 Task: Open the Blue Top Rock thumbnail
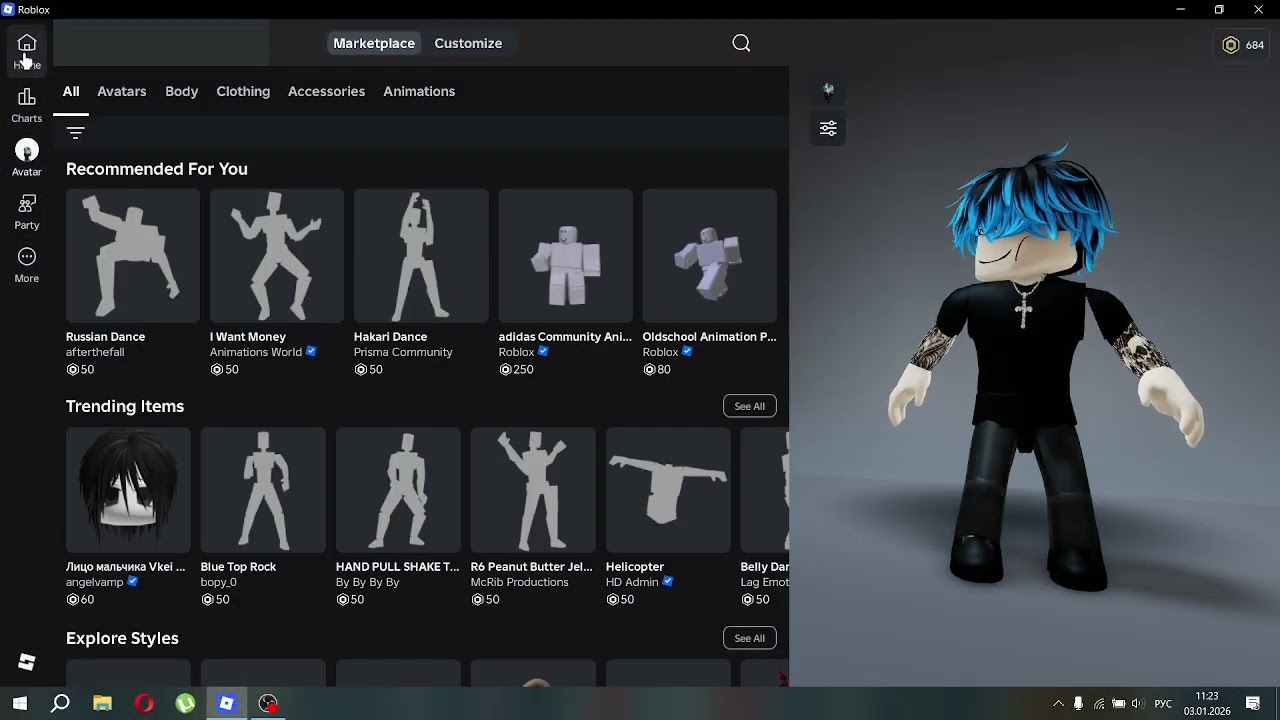tap(263, 490)
